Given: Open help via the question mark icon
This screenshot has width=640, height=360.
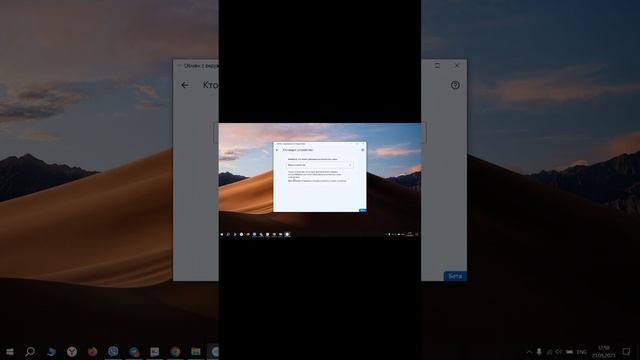Looking at the screenshot, I should pos(455,85).
